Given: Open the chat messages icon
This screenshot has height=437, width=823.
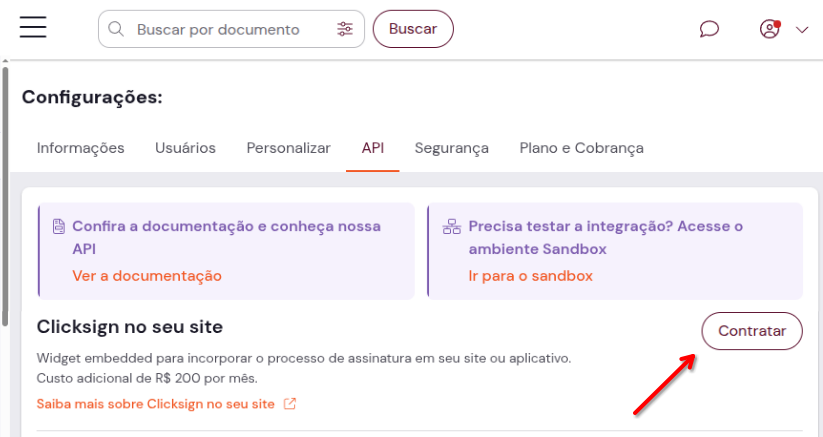Looking at the screenshot, I should pyautogui.click(x=709, y=29).
